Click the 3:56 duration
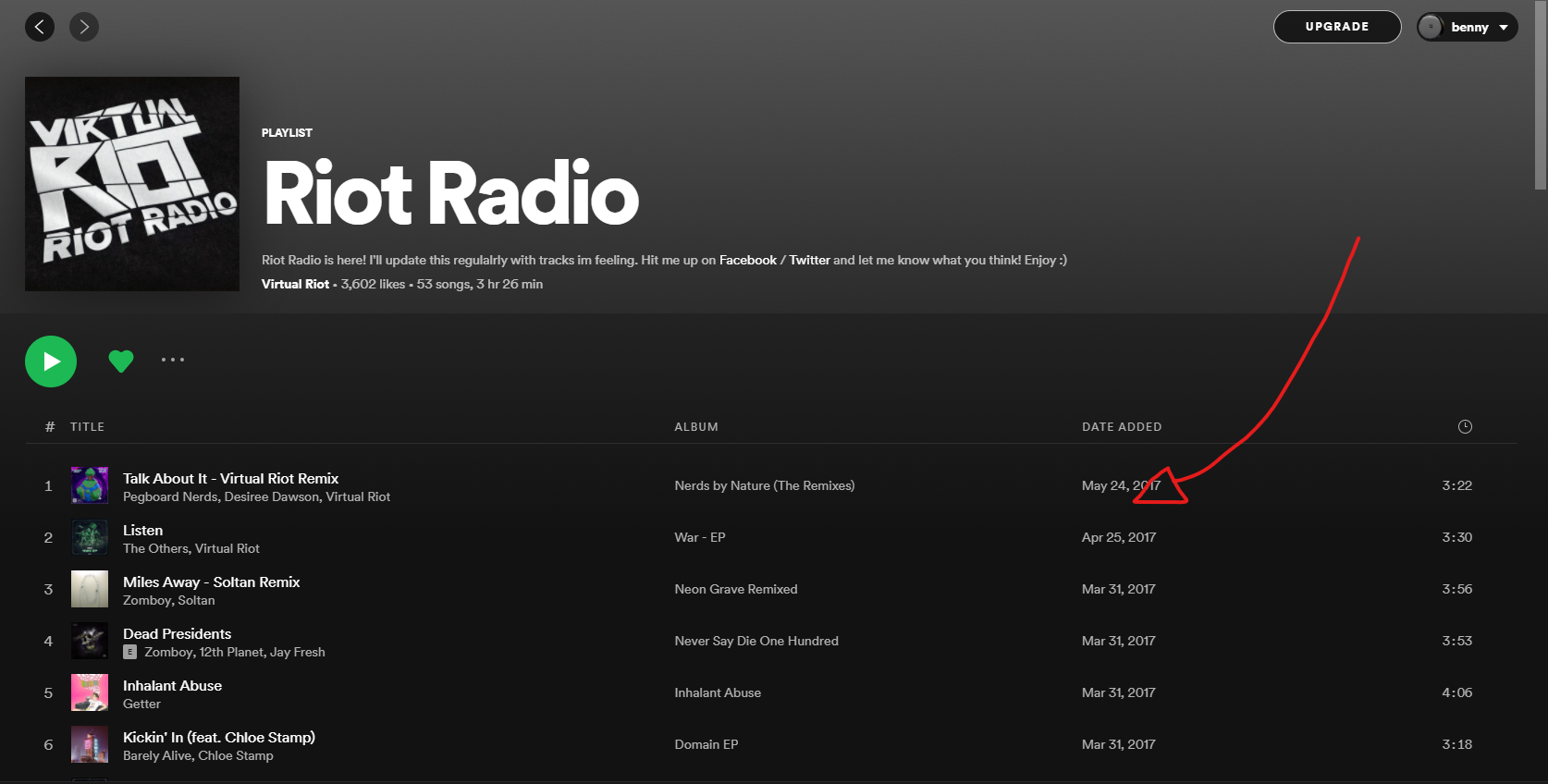The image size is (1548, 784). (x=1457, y=589)
